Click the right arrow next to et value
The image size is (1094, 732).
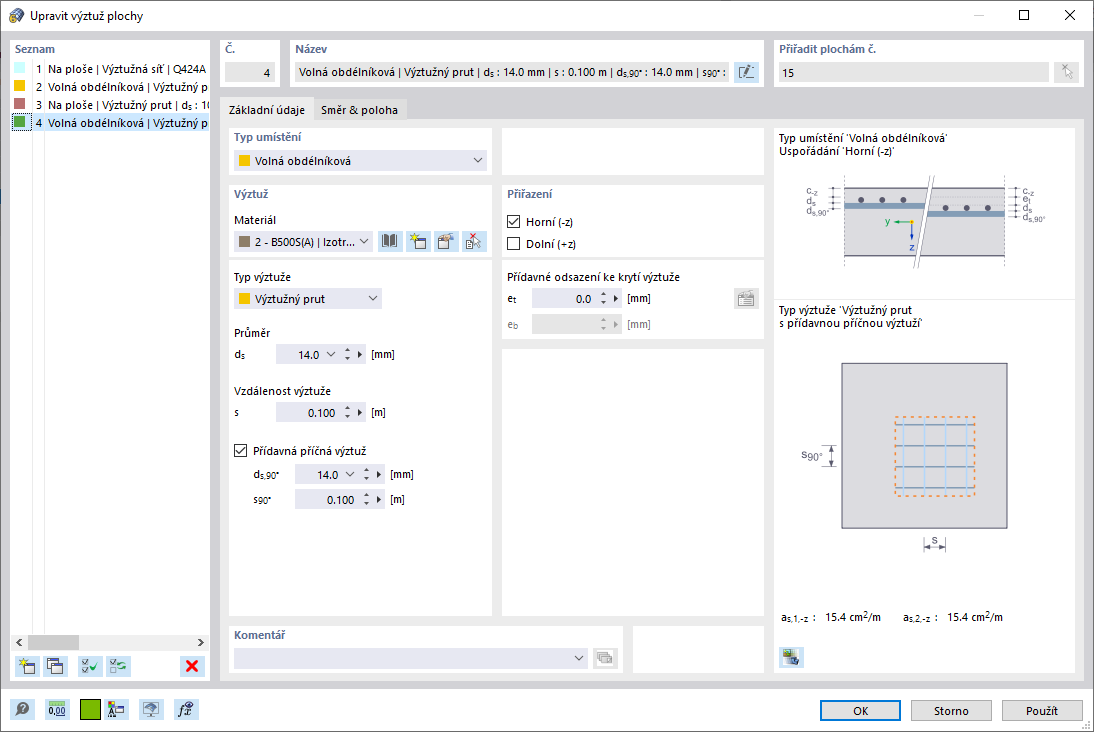pos(616,299)
